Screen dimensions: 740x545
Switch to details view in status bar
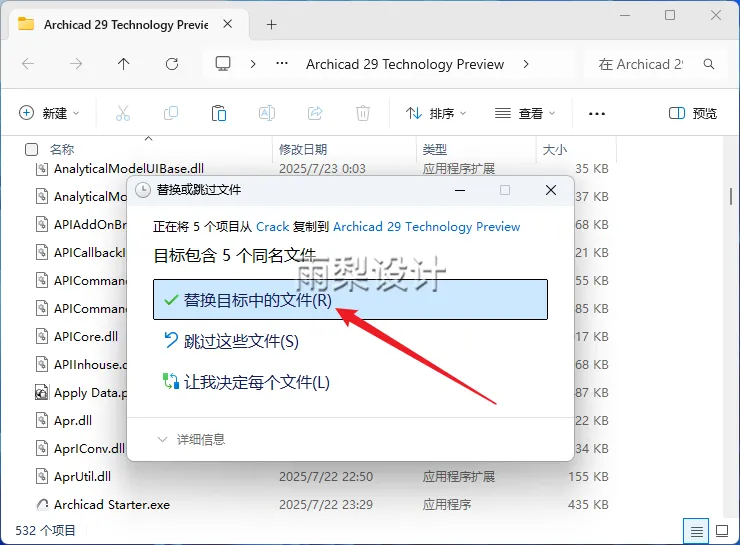(696, 531)
